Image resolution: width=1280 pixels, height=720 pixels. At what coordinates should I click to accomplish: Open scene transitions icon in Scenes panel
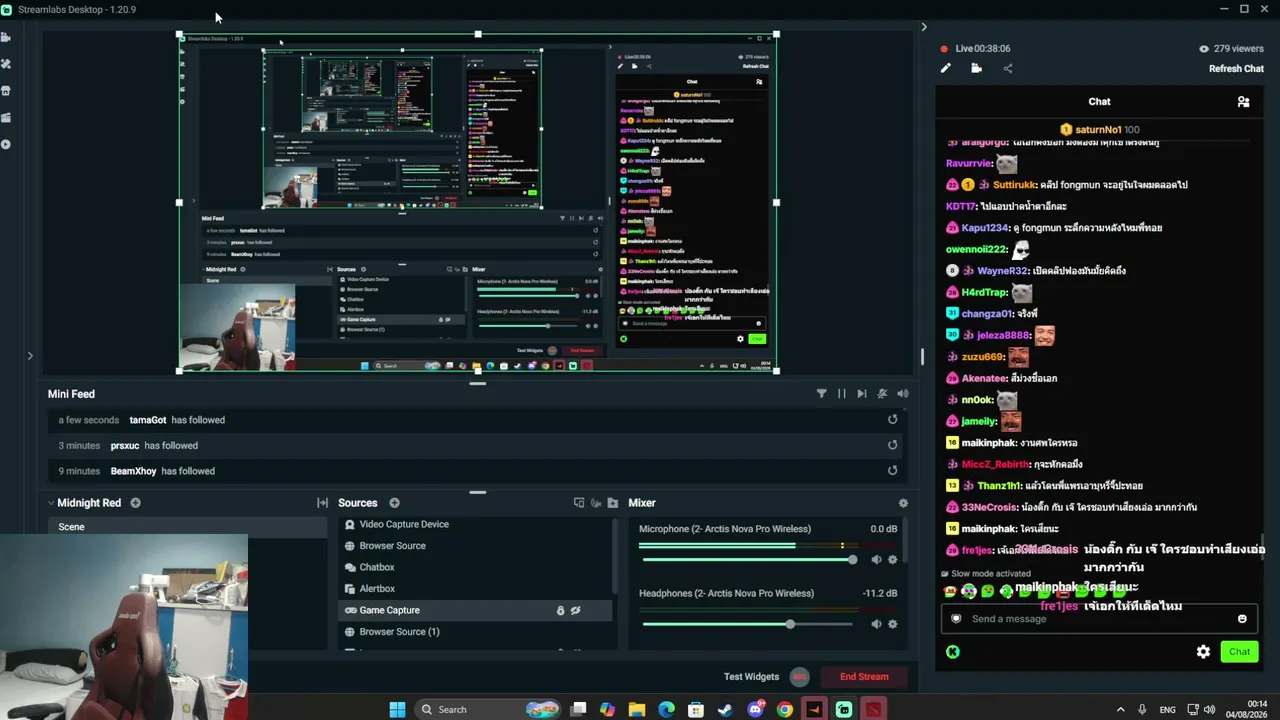click(322, 503)
